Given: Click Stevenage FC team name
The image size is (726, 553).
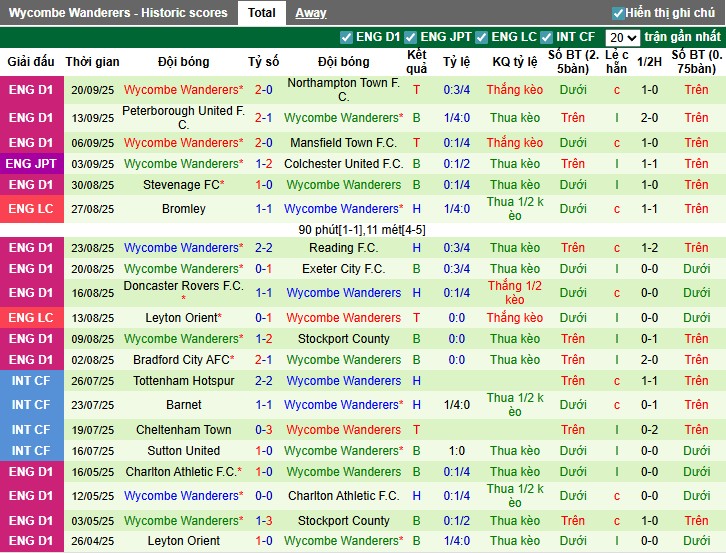Looking at the screenshot, I should pyautogui.click(x=183, y=185).
